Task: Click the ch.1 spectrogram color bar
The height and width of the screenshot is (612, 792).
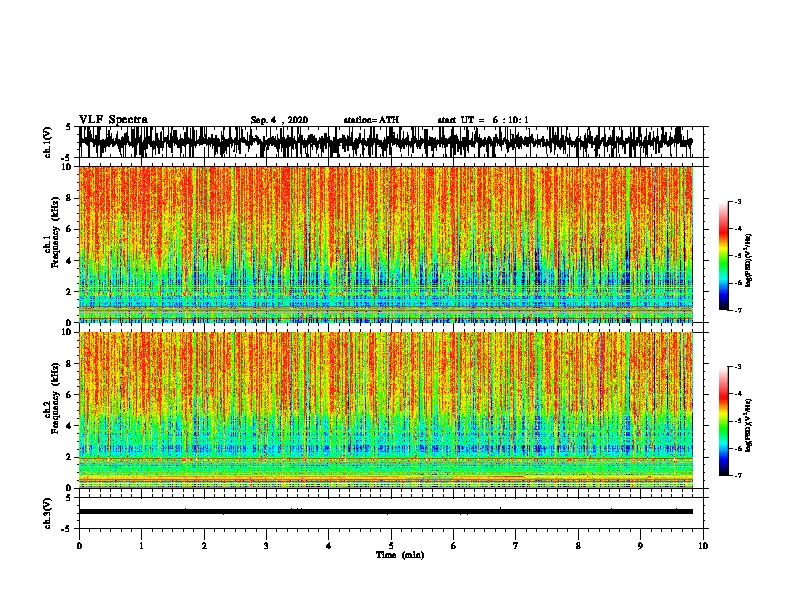Action: click(724, 256)
